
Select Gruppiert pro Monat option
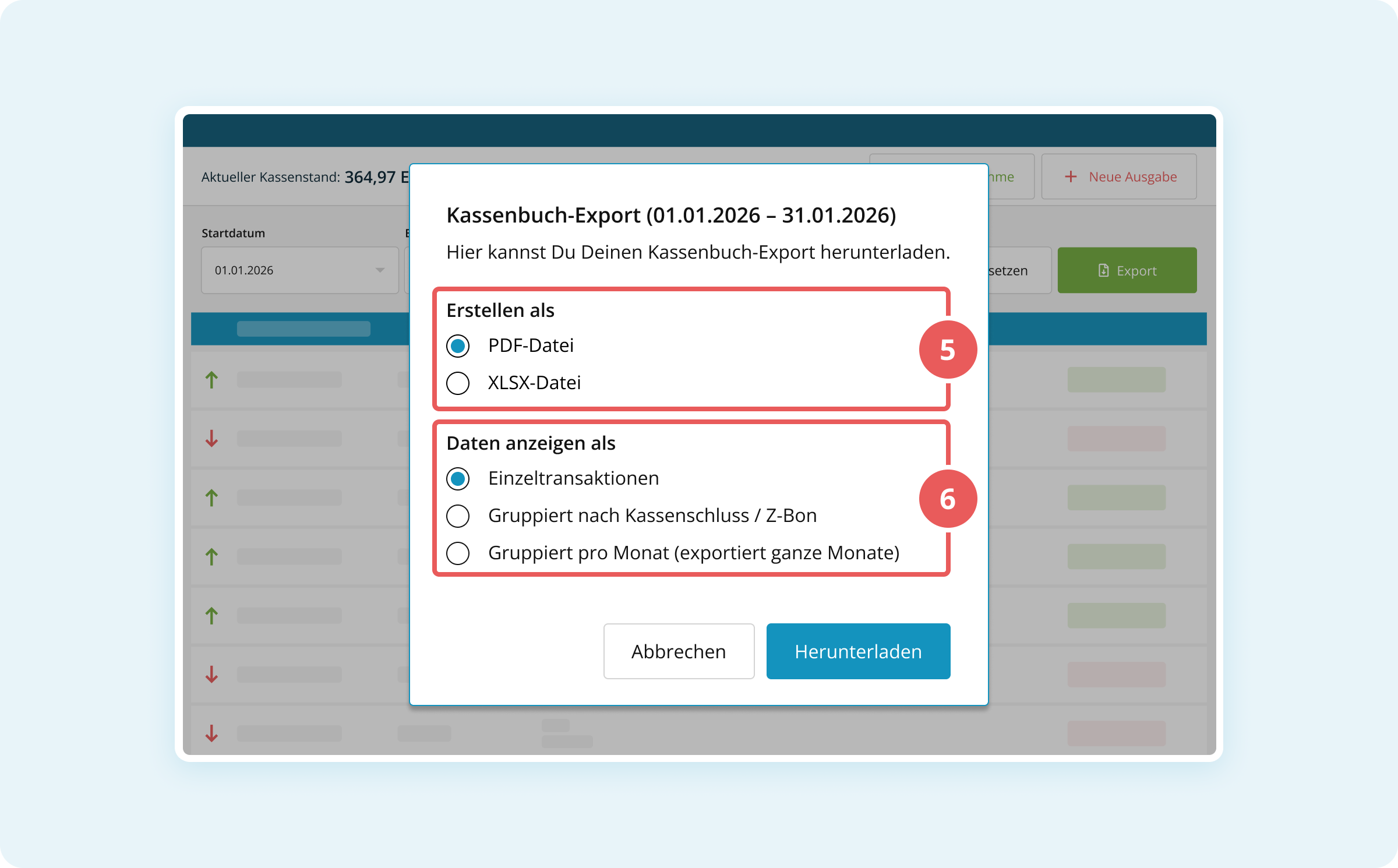[x=458, y=553]
